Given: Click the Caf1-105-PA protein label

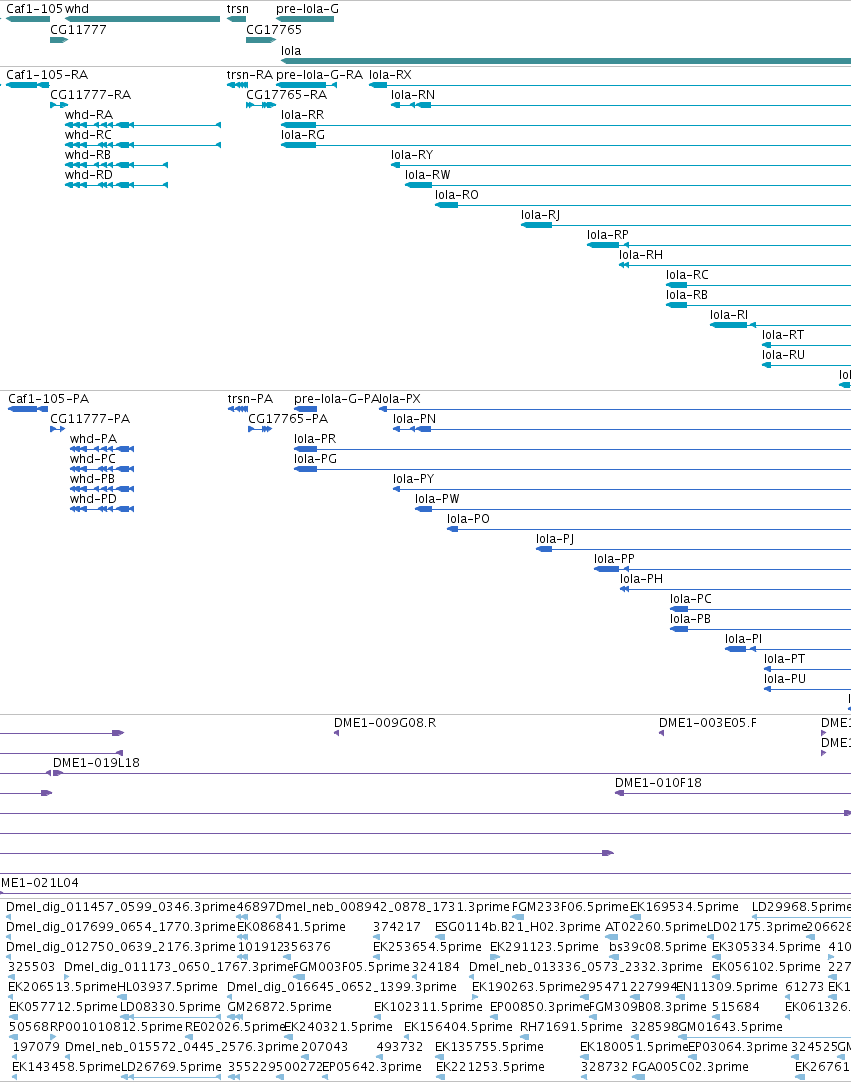Looking at the screenshot, I should coord(48,399).
